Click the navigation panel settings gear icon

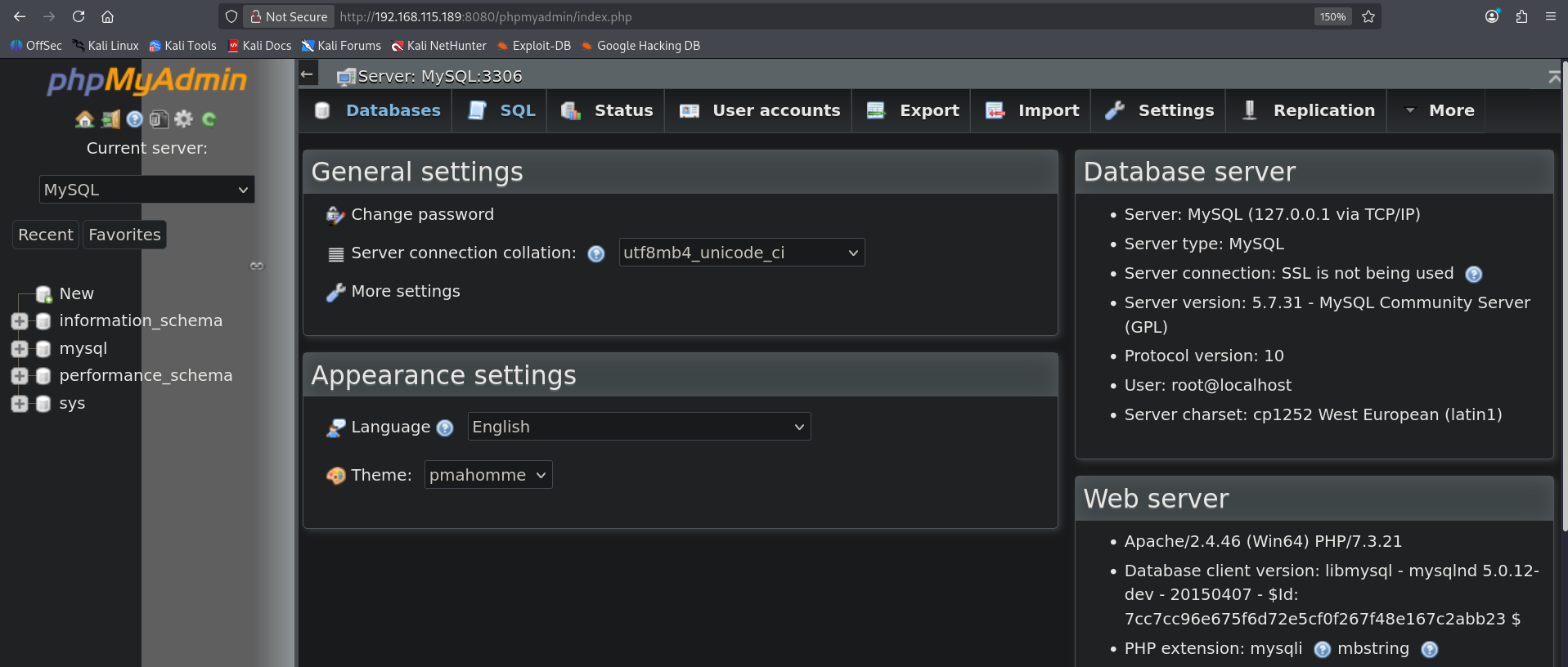click(x=184, y=119)
